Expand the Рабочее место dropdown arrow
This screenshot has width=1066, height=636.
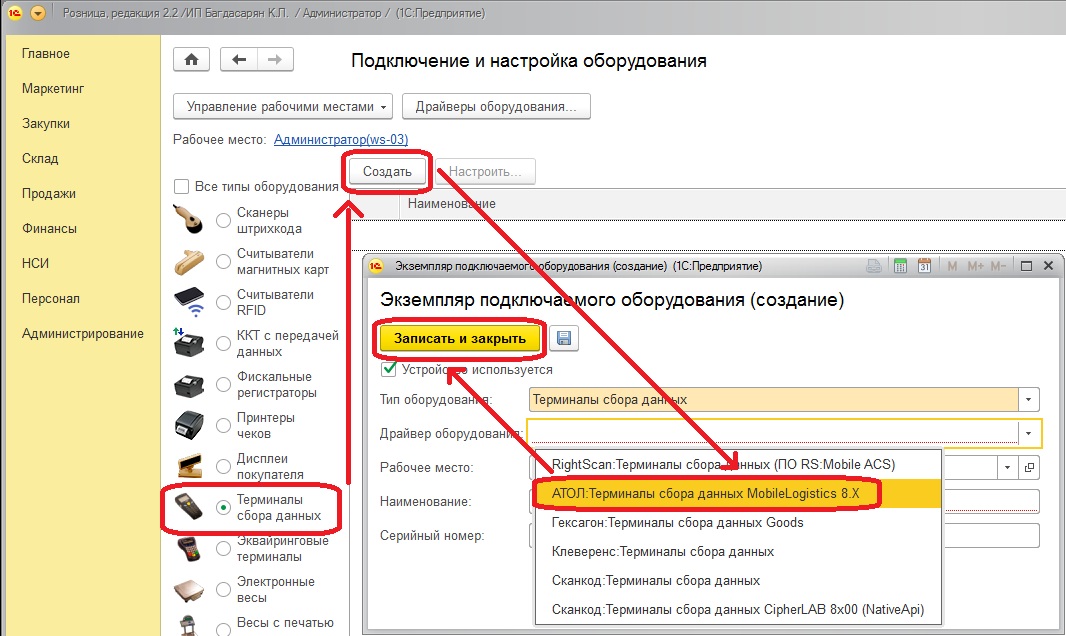click(x=1008, y=467)
